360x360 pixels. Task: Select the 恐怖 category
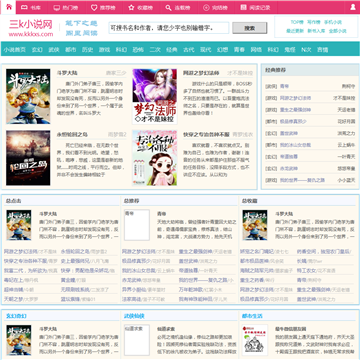[x=138, y=50]
